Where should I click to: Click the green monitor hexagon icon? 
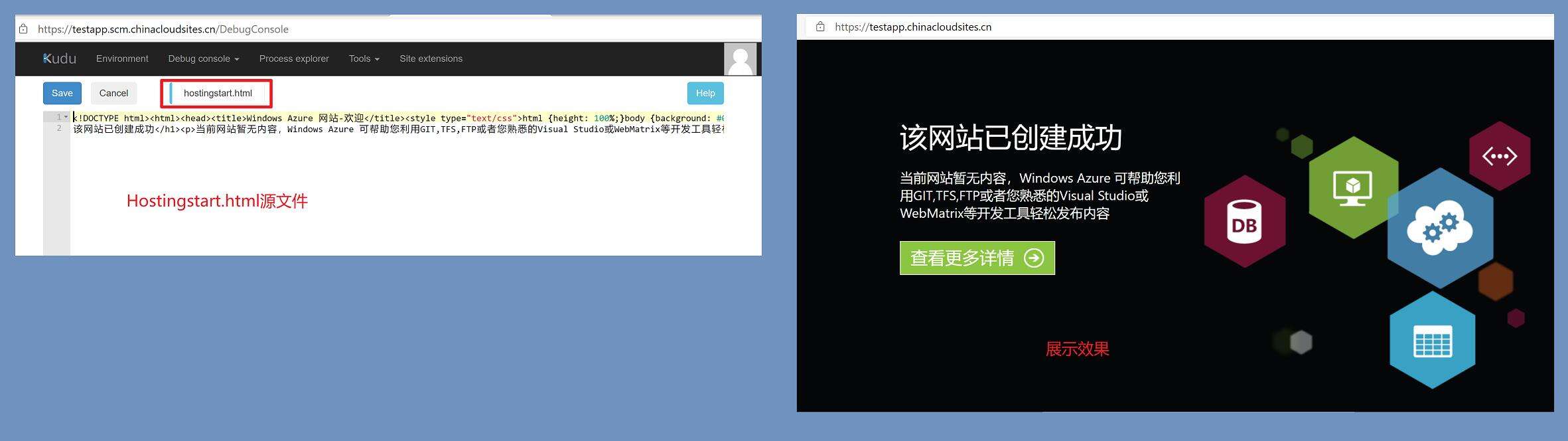pyautogui.click(x=1354, y=187)
